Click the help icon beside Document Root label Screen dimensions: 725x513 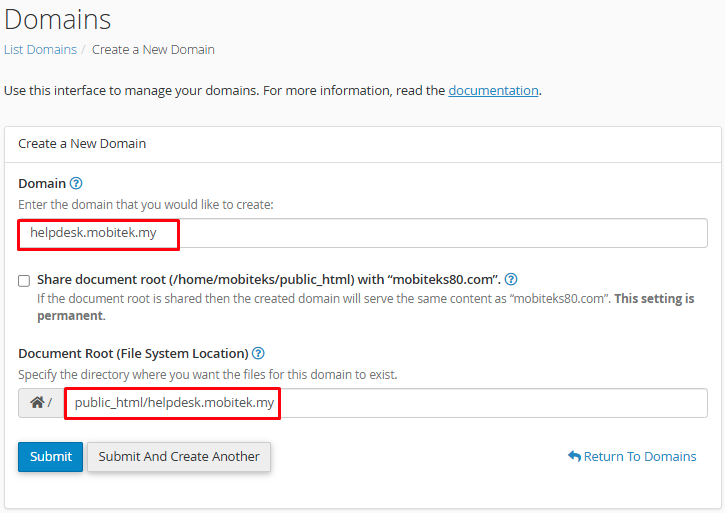point(258,353)
